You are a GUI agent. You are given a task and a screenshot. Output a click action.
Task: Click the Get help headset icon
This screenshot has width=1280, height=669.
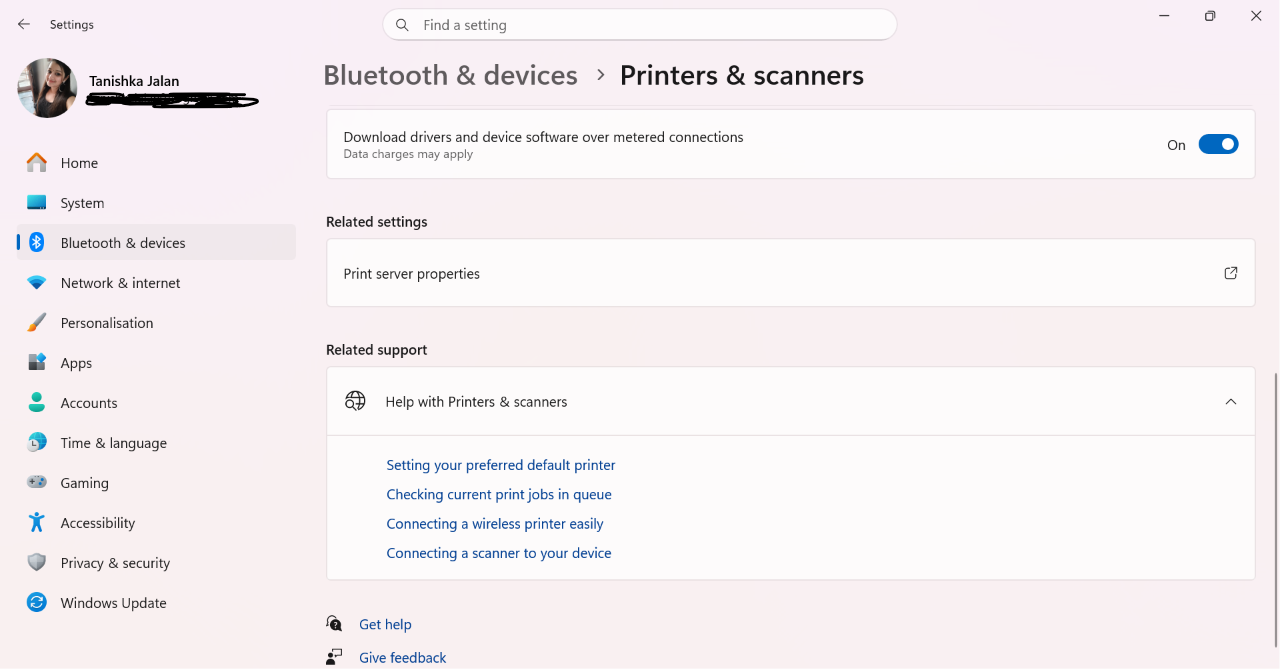[334, 623]
